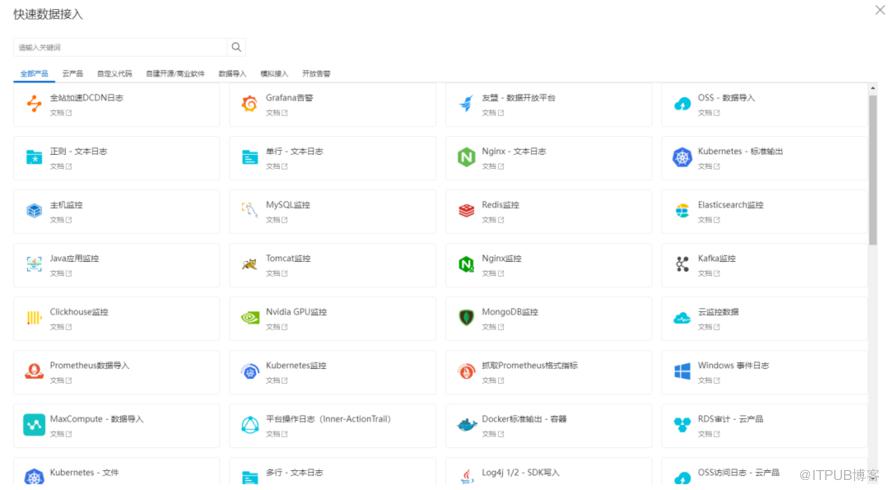Open the MaxCompute data import icon
The image size is (889, 490).
pos(34,424)
